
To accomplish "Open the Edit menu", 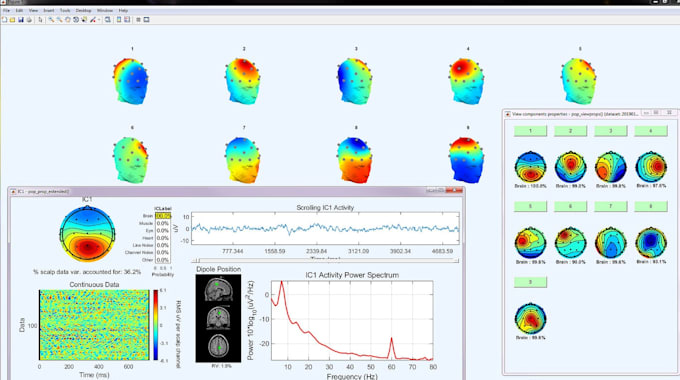I will click(x=19, y=10).
